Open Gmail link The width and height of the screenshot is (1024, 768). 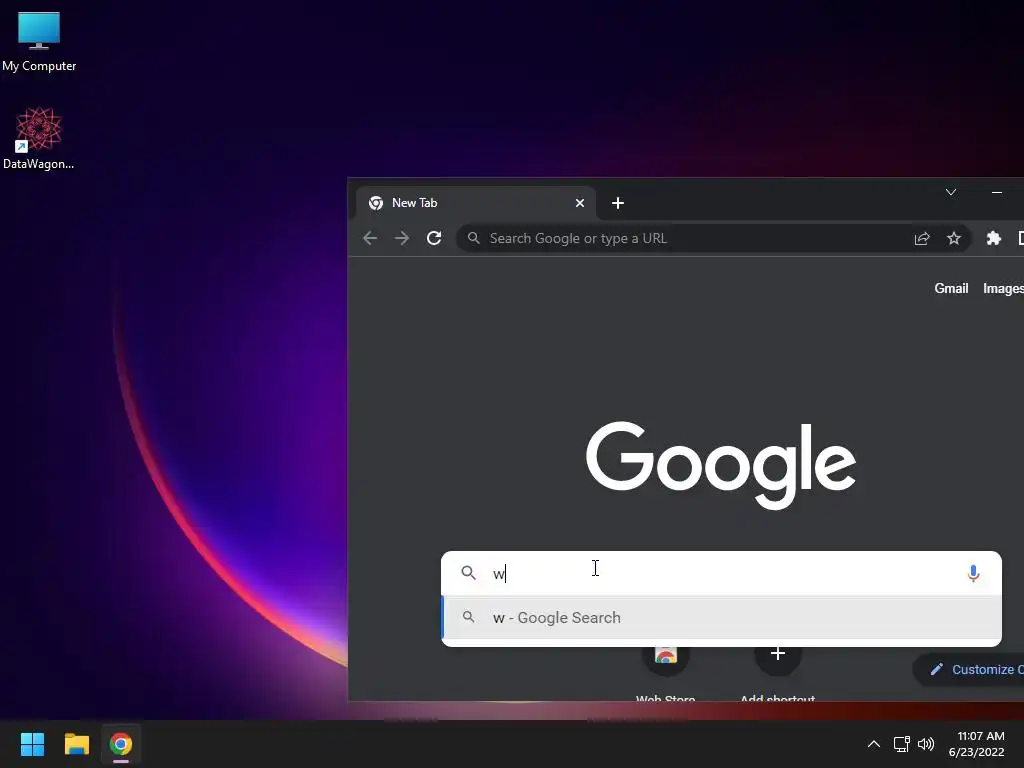[x=951, y=288]
